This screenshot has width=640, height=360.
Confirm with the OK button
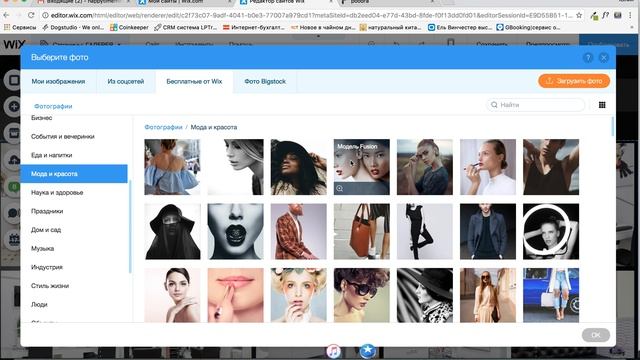596,335
